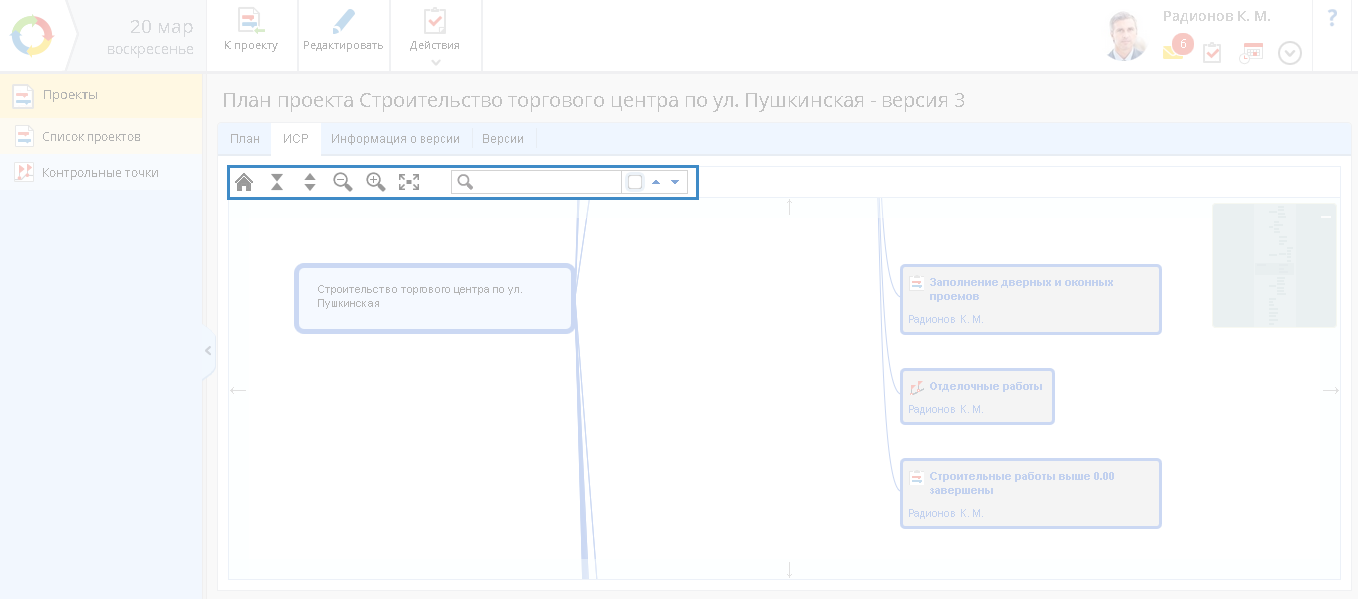Open the Информация о версии tab
This screenshot has height=599, width=1358.
(x=395, y=139)
